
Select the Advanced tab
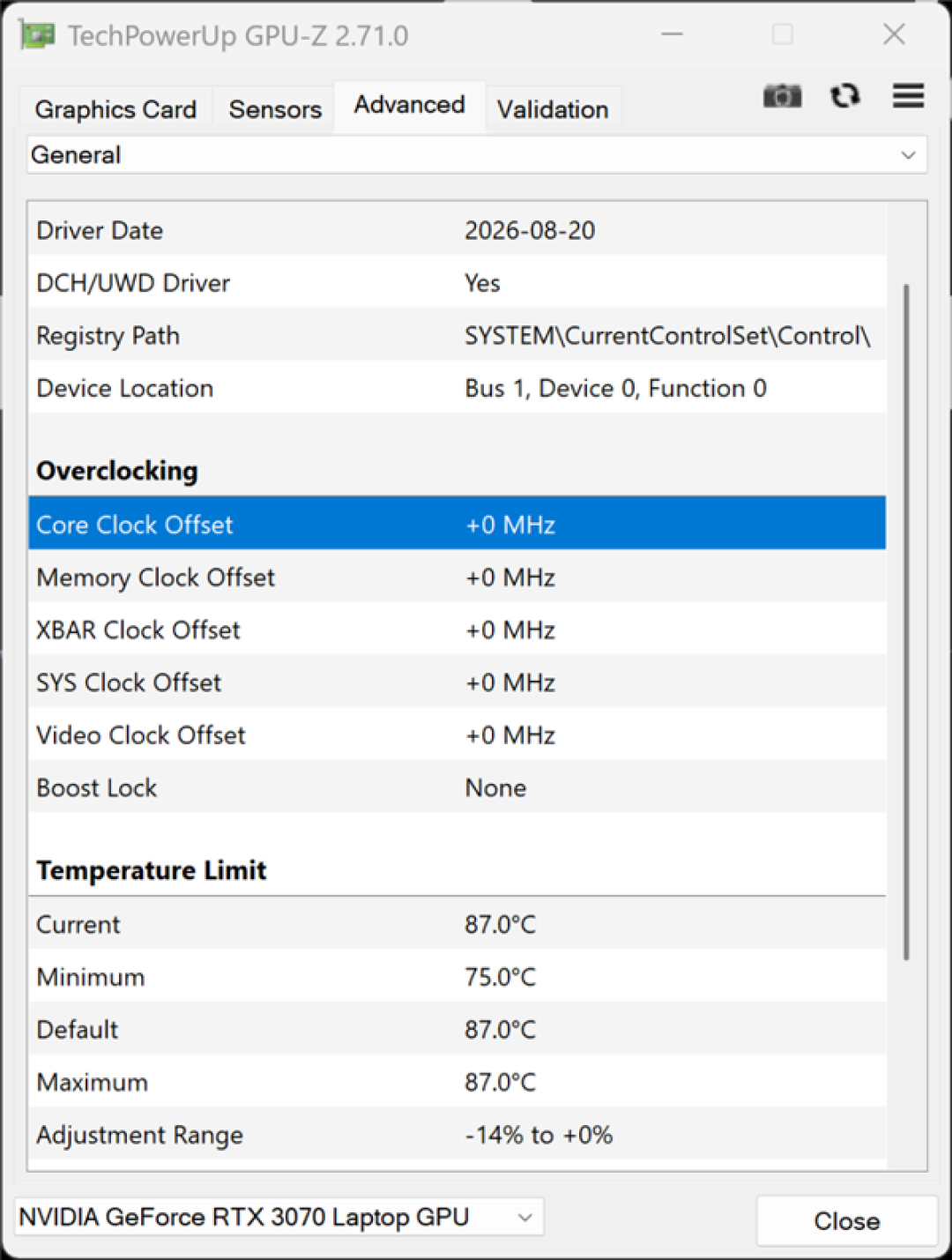point(410,105)
